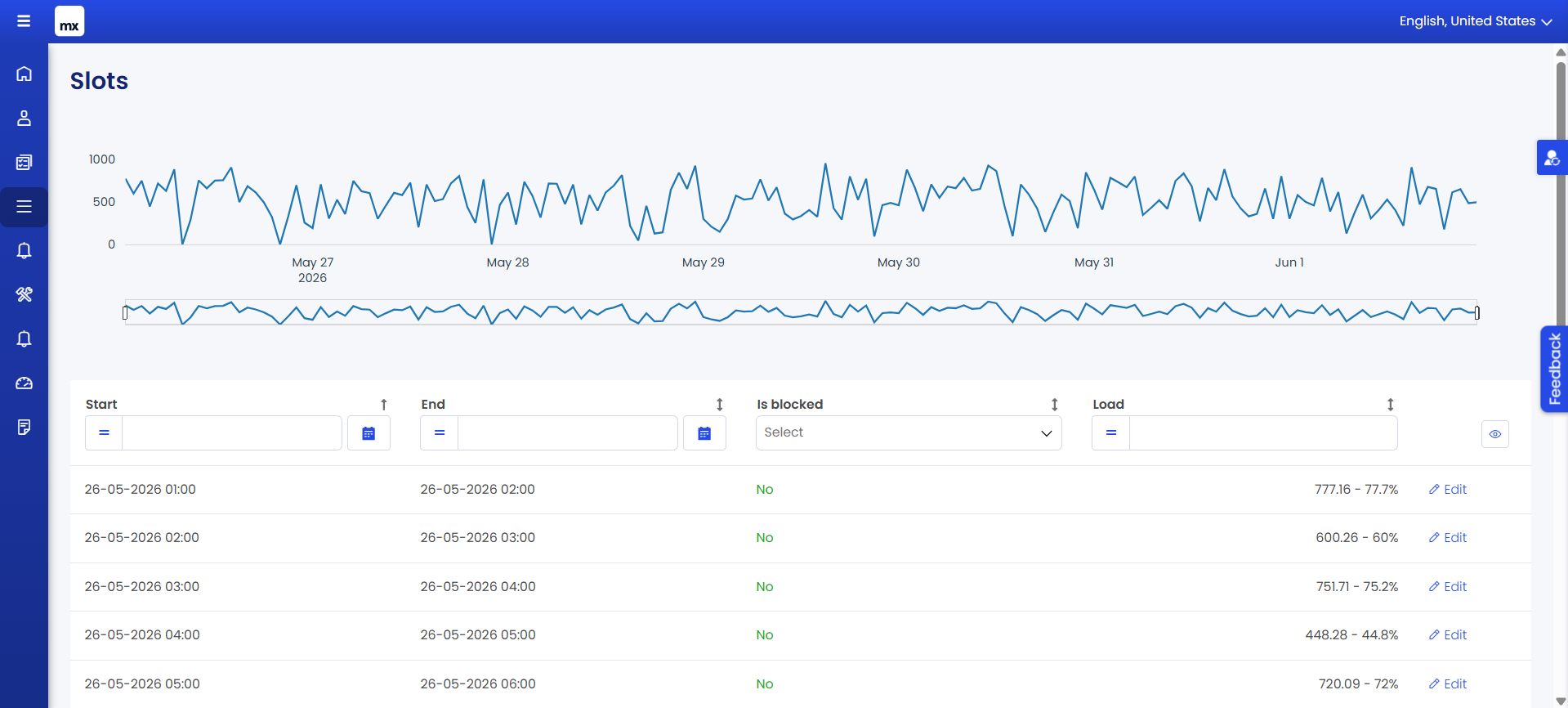Open the checklist sidebar icon
1568x708 pixels.
[x=24, y=162]
